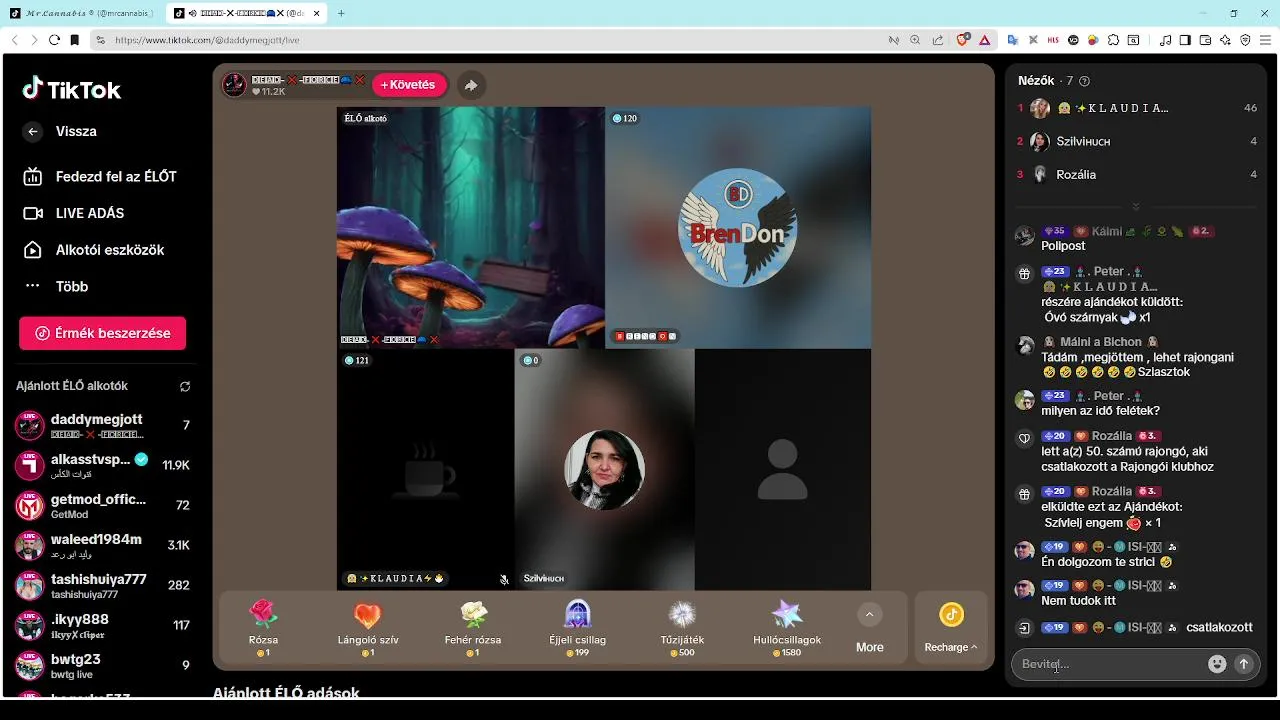Open getmod_offic live creator
1280x720 pixels.
click(x=102, y=505)
